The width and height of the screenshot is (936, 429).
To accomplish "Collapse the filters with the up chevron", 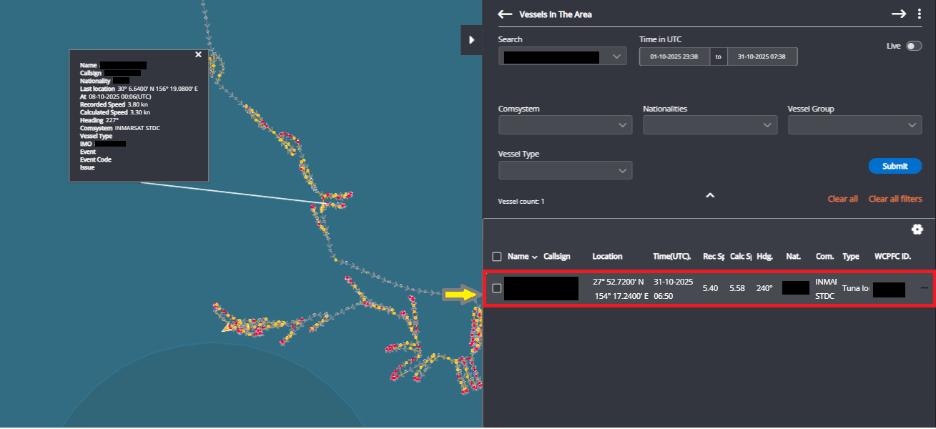I will coord(710,196).
